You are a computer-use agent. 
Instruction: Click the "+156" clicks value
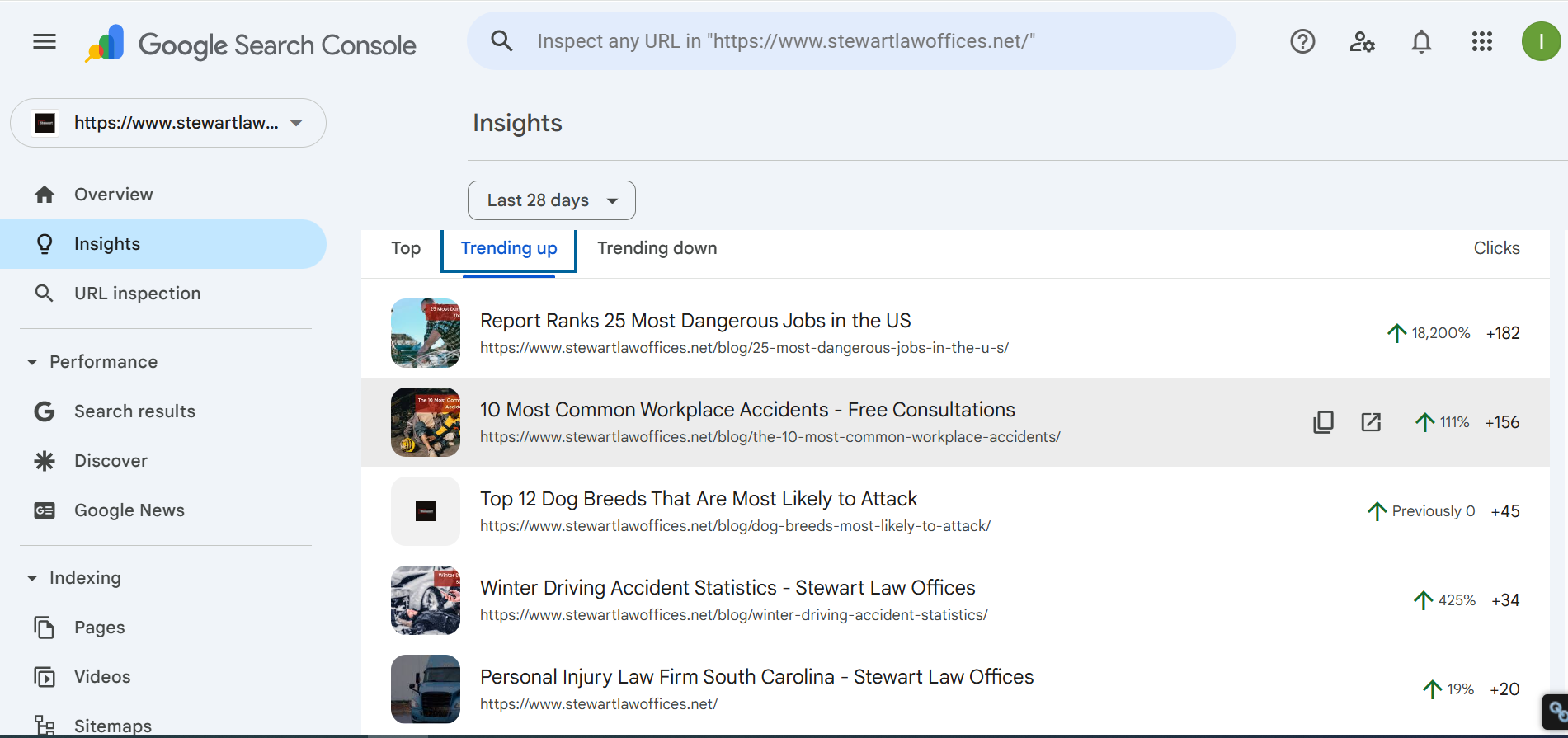1502,422
